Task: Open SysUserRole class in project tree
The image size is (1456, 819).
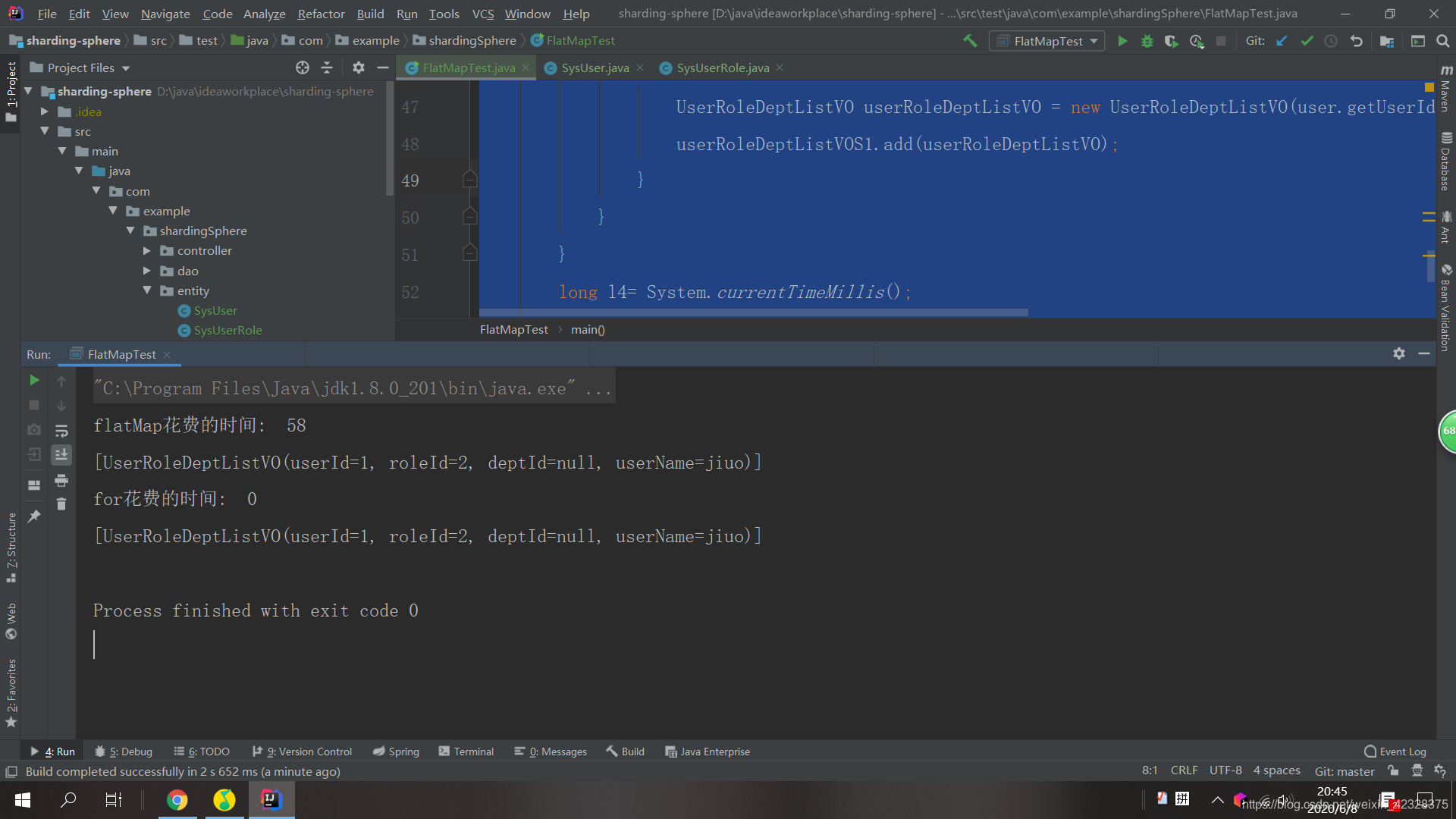Action: click(227, 330)
